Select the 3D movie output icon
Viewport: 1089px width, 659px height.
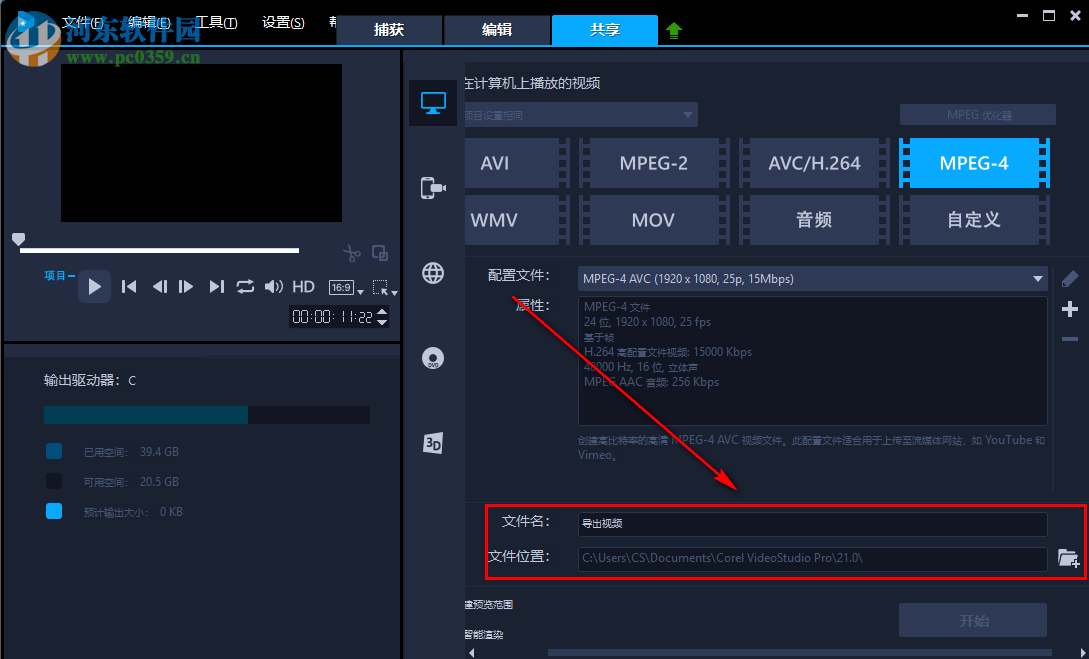tap(433, 443)
